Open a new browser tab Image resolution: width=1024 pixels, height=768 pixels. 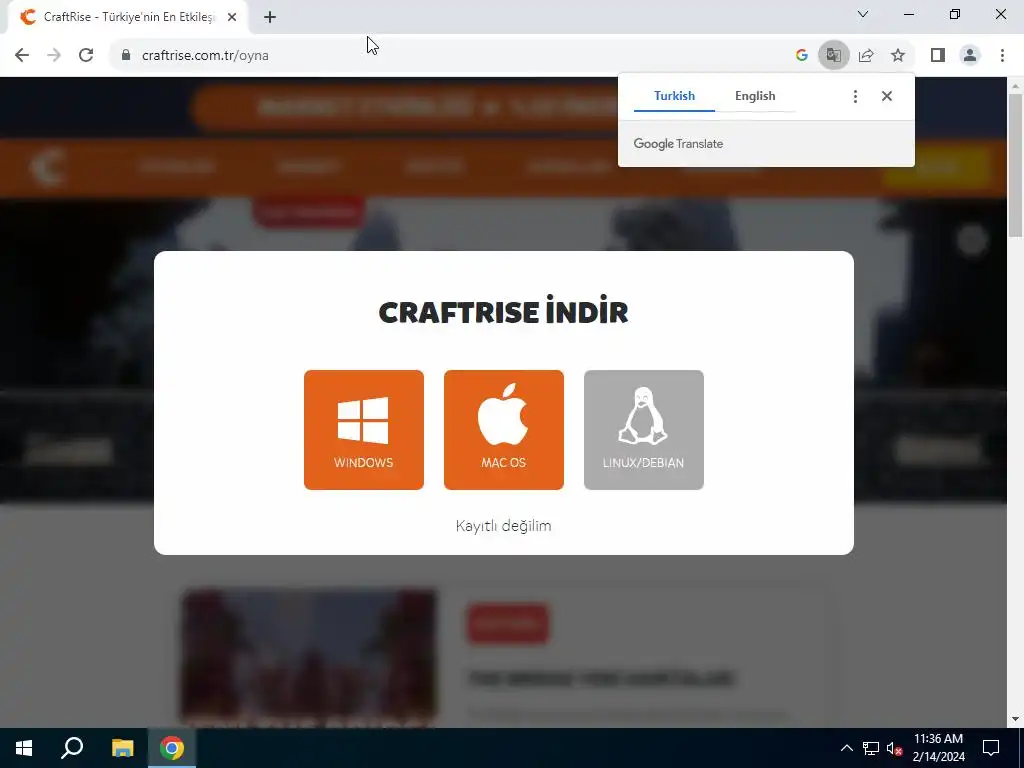pos(270,18)
